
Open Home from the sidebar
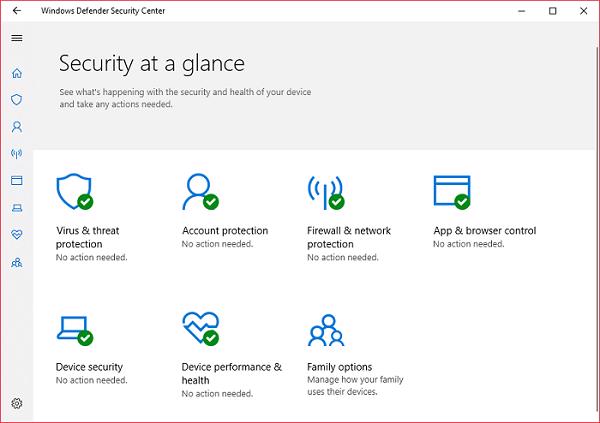(17, 74)
